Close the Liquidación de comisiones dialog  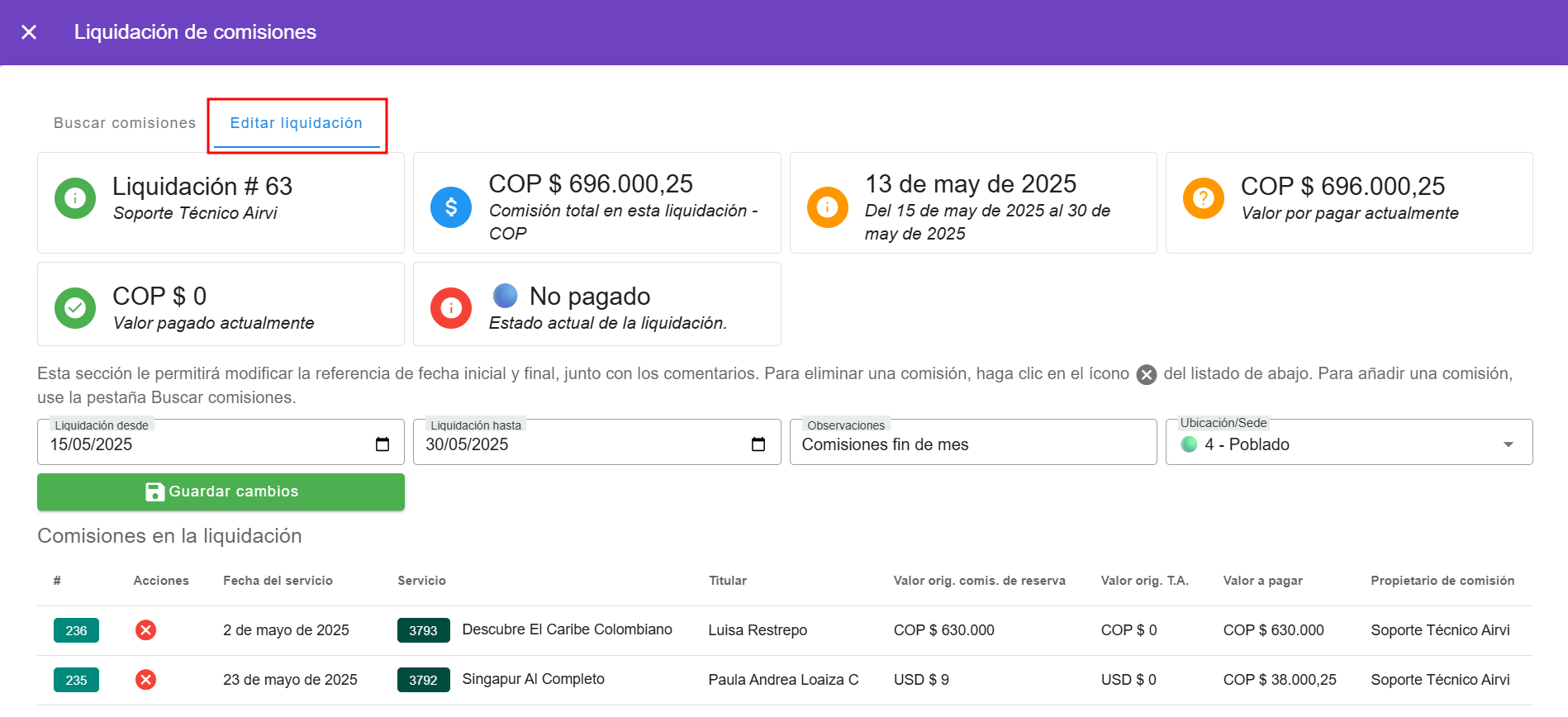tap(29, 32)
